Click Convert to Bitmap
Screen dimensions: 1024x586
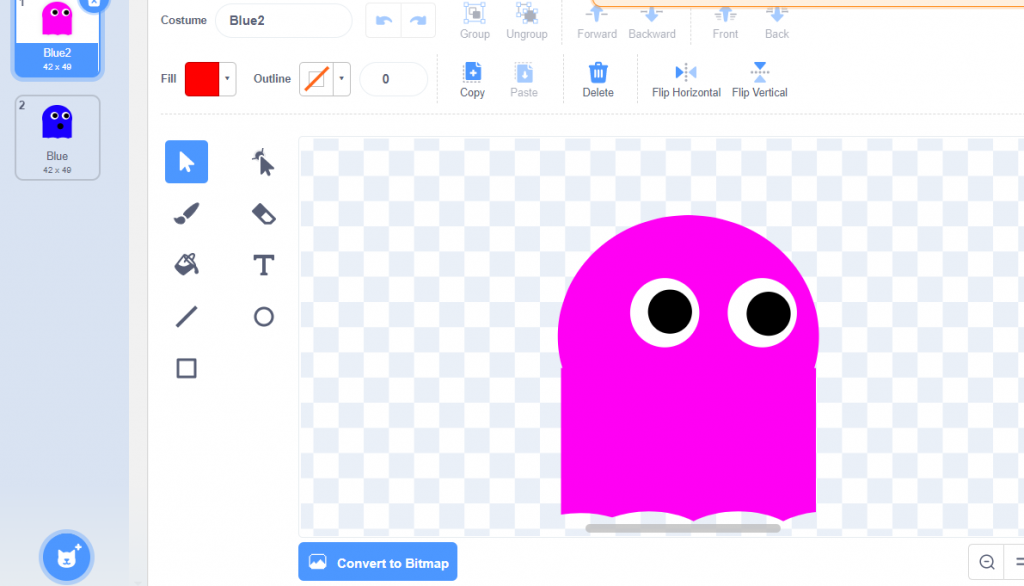click(377, 561)
